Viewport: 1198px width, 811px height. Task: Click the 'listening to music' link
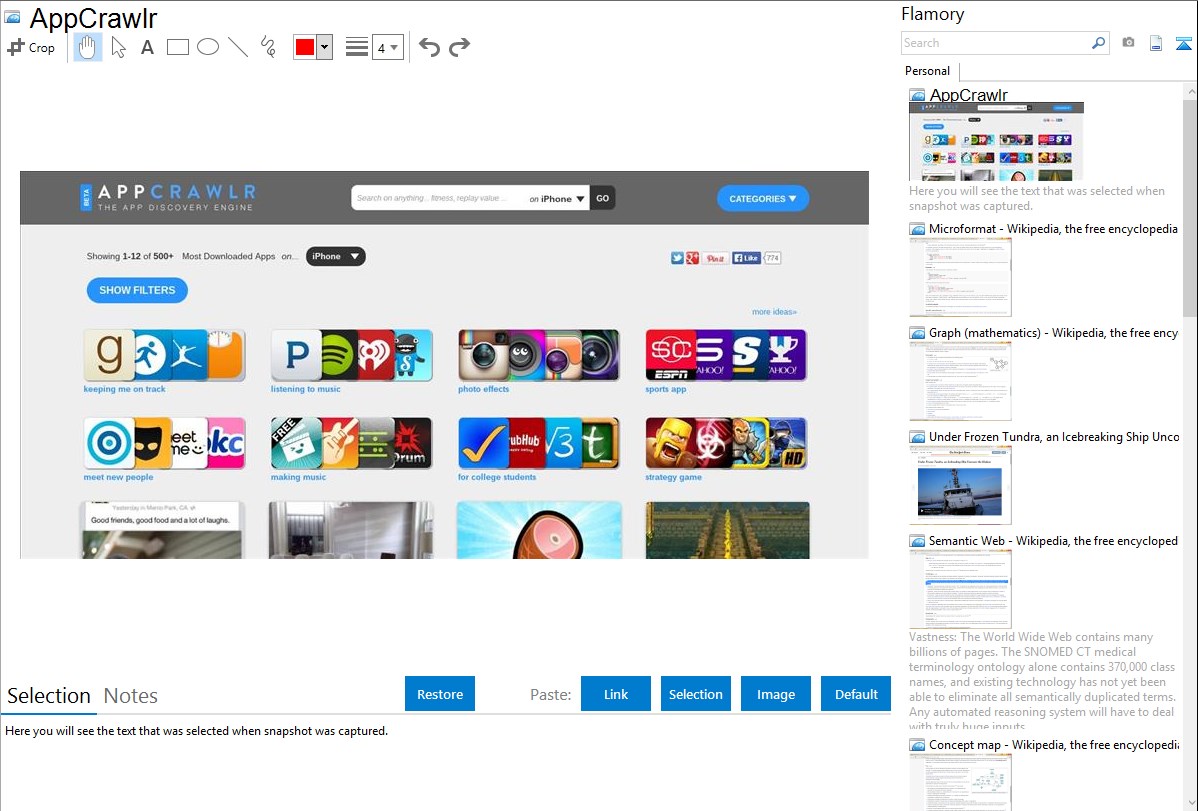pos(306,389)
